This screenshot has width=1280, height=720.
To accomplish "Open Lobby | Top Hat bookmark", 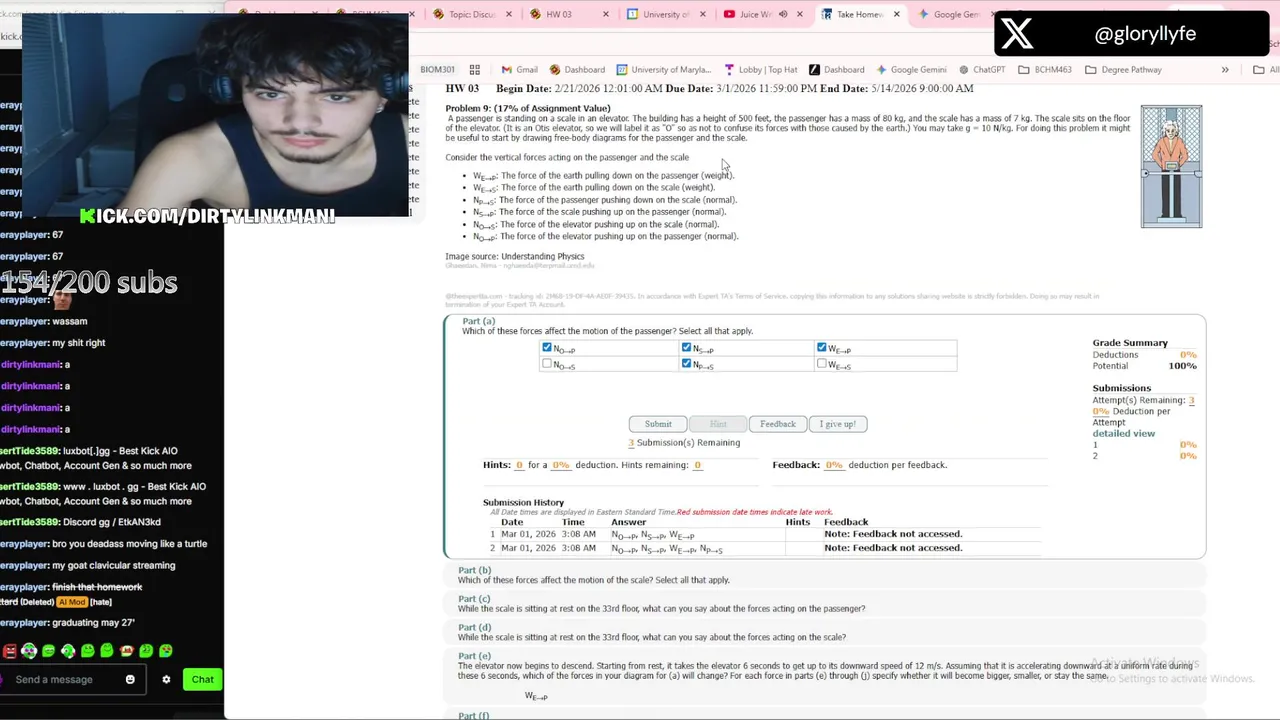I will 760,70.
